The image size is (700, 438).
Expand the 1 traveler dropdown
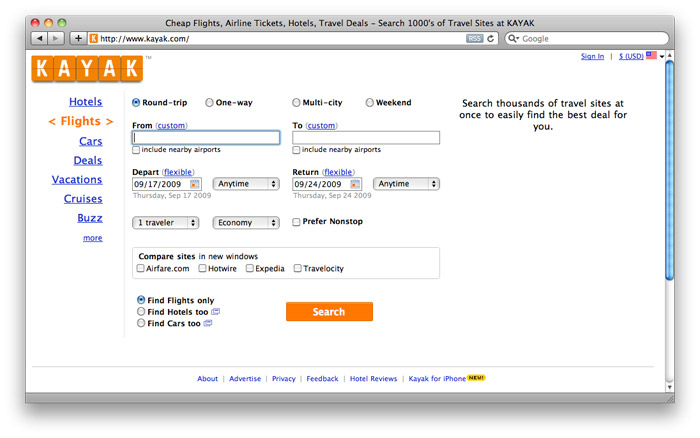[165, 223]
